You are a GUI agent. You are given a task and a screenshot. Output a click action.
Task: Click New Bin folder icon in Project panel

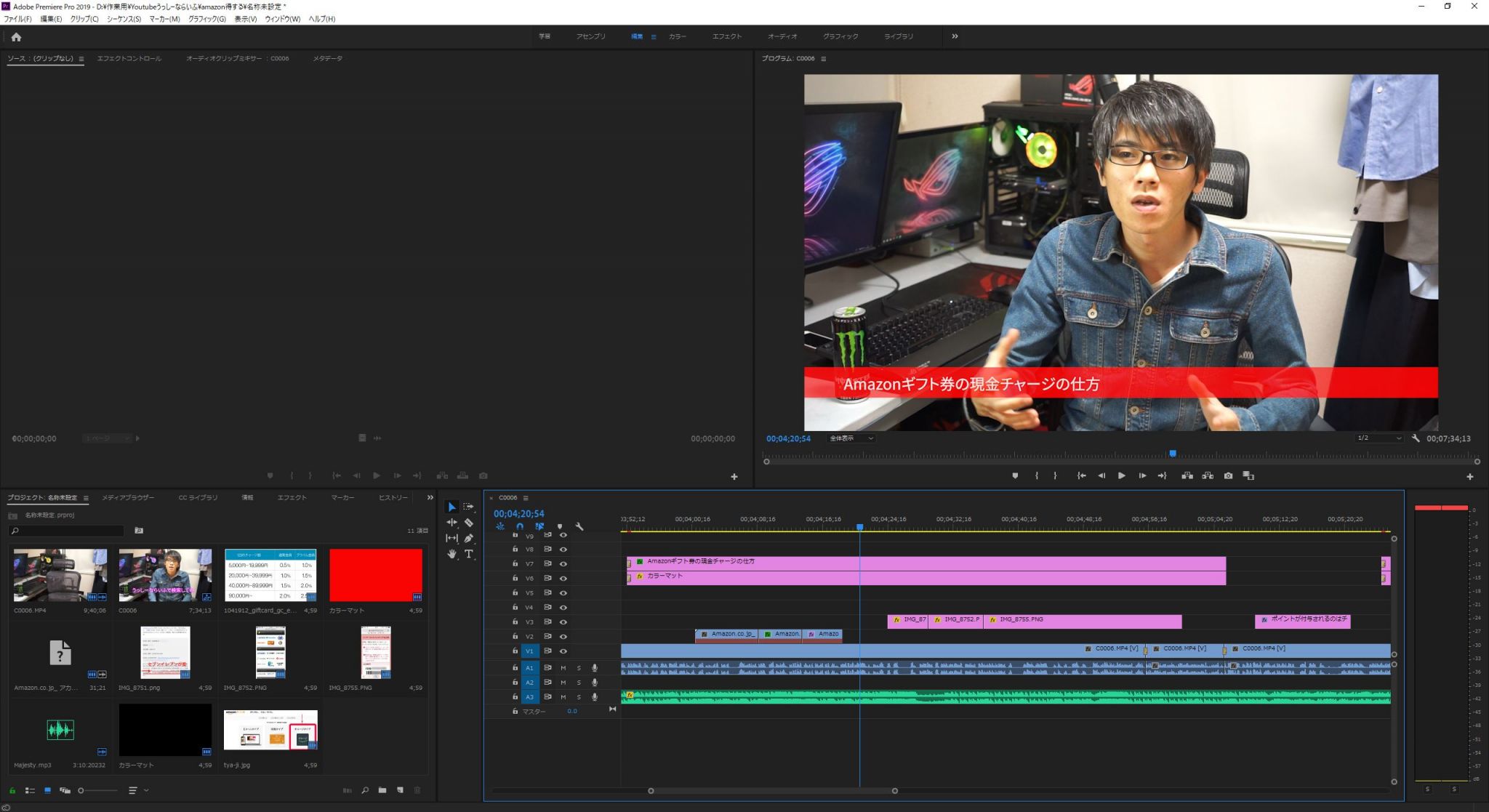[382, 790]
